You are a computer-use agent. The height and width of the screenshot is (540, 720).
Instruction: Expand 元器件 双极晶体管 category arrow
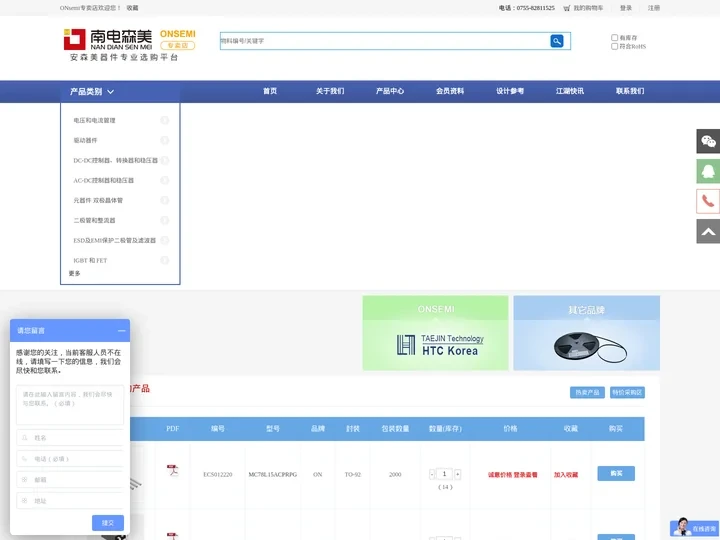pyautogui.click(x=164, y=200)
